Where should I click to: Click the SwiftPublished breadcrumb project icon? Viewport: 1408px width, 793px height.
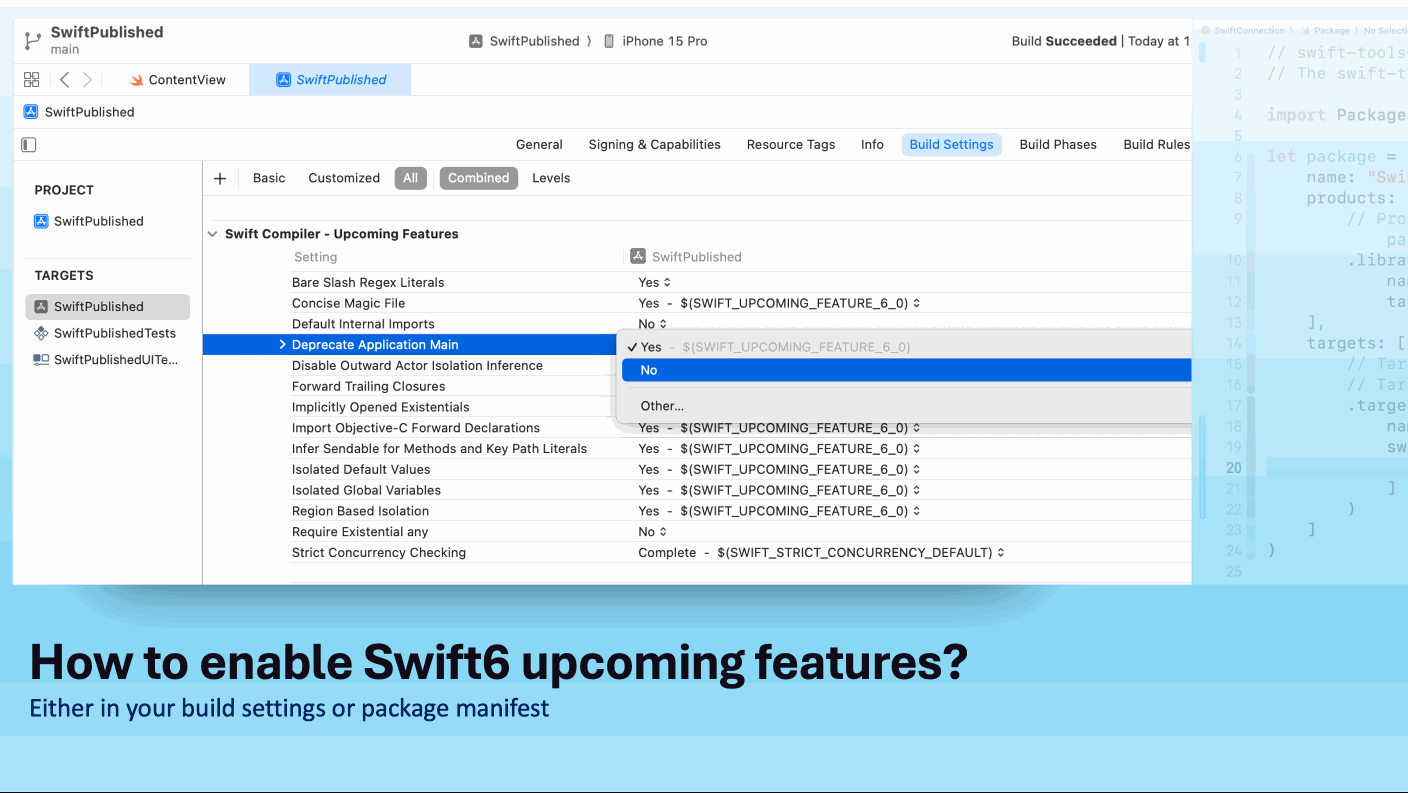click(x=30, y=112)
